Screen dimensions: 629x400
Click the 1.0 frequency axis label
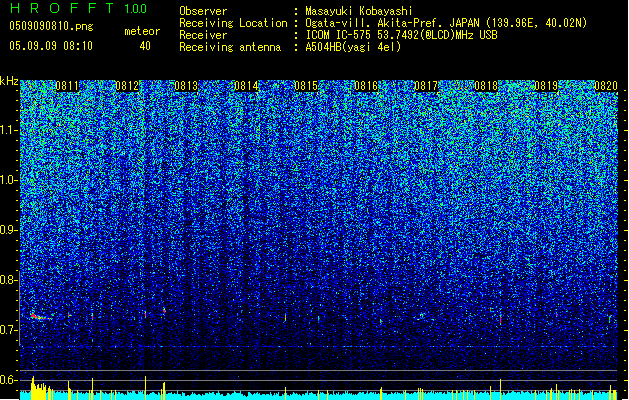pyautogui.click(x=9, y=180)
